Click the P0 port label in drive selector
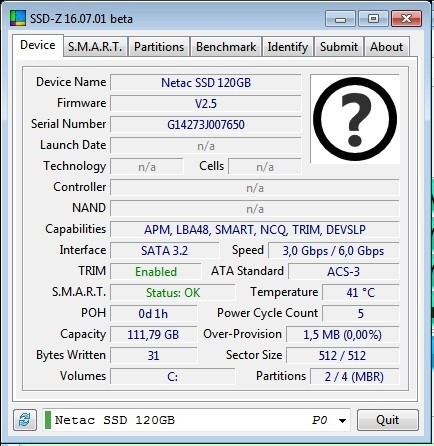The height and width of the screenshot is (446, 434). [x=319, y=420]
